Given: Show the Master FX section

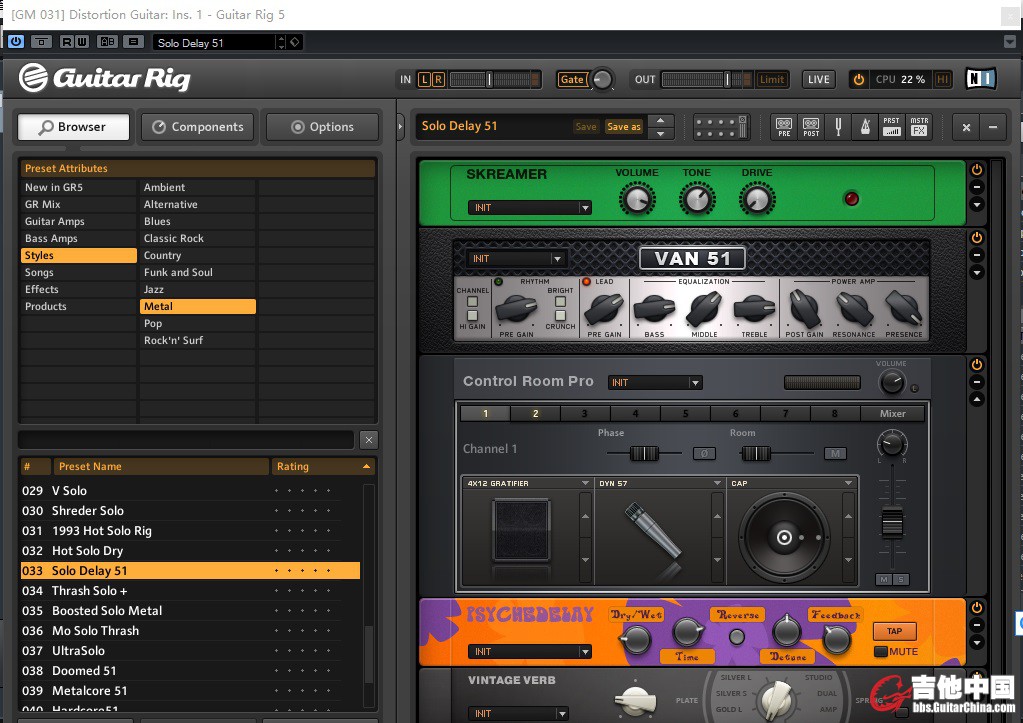Looking at the screenshot, I should [x=919, y=126].
